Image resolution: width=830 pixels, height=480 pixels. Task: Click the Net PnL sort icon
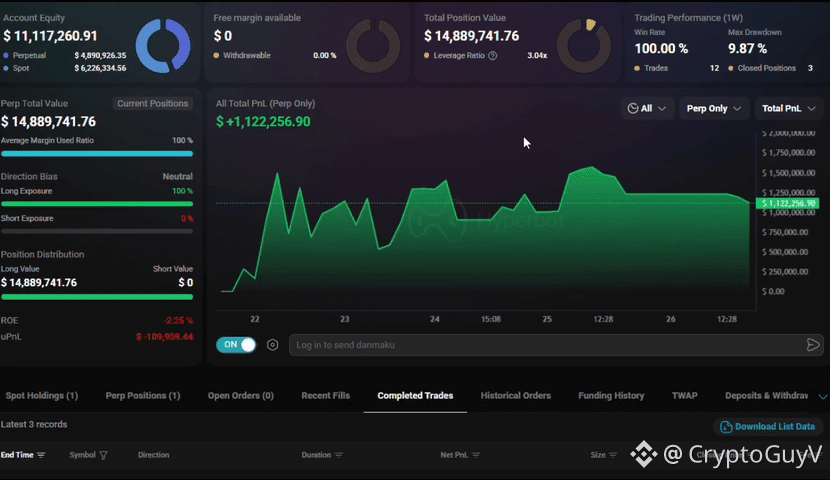pyautogui.click(x=476, y=455)
